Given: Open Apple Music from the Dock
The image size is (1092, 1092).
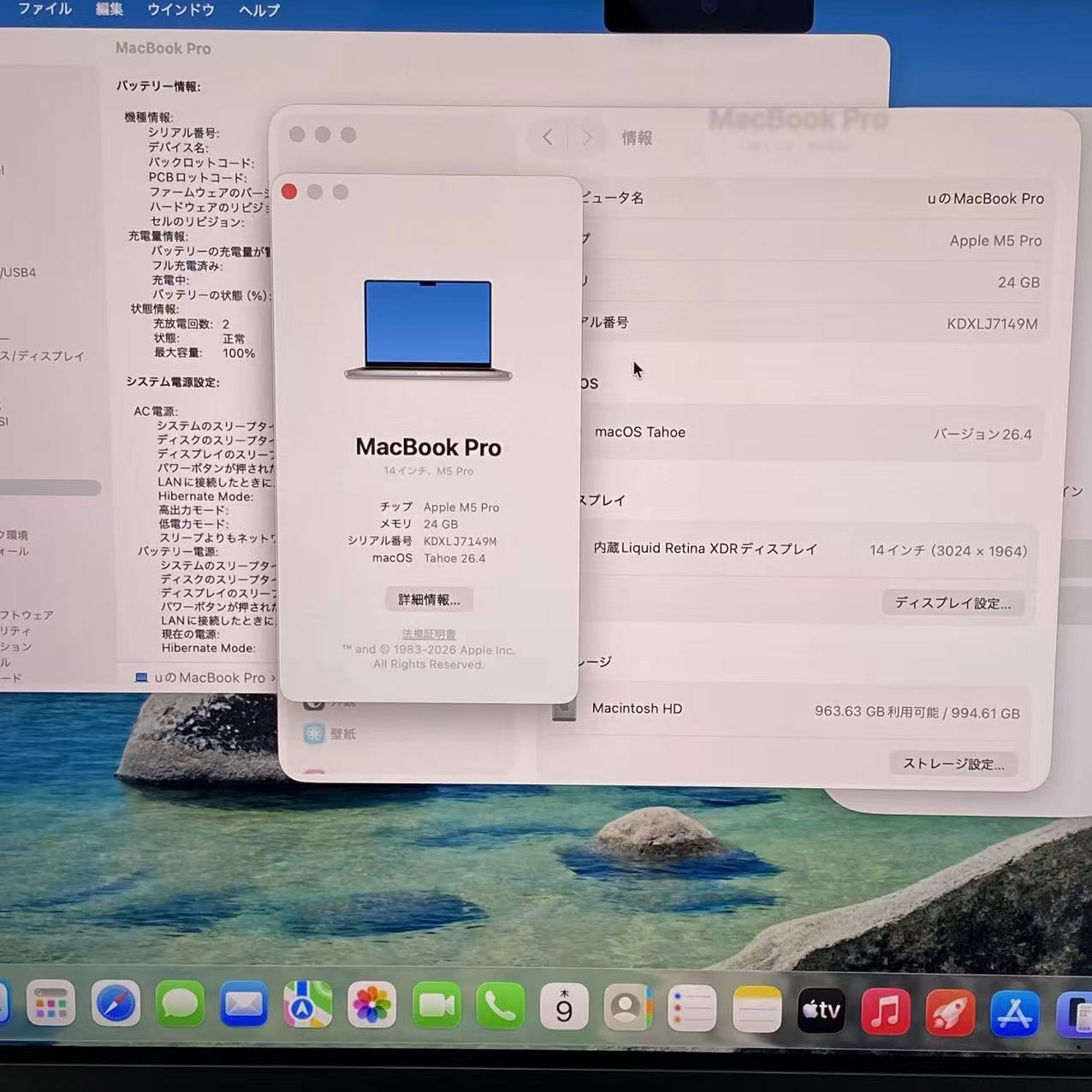Looking at the screenshot, I should [885, 1011].
